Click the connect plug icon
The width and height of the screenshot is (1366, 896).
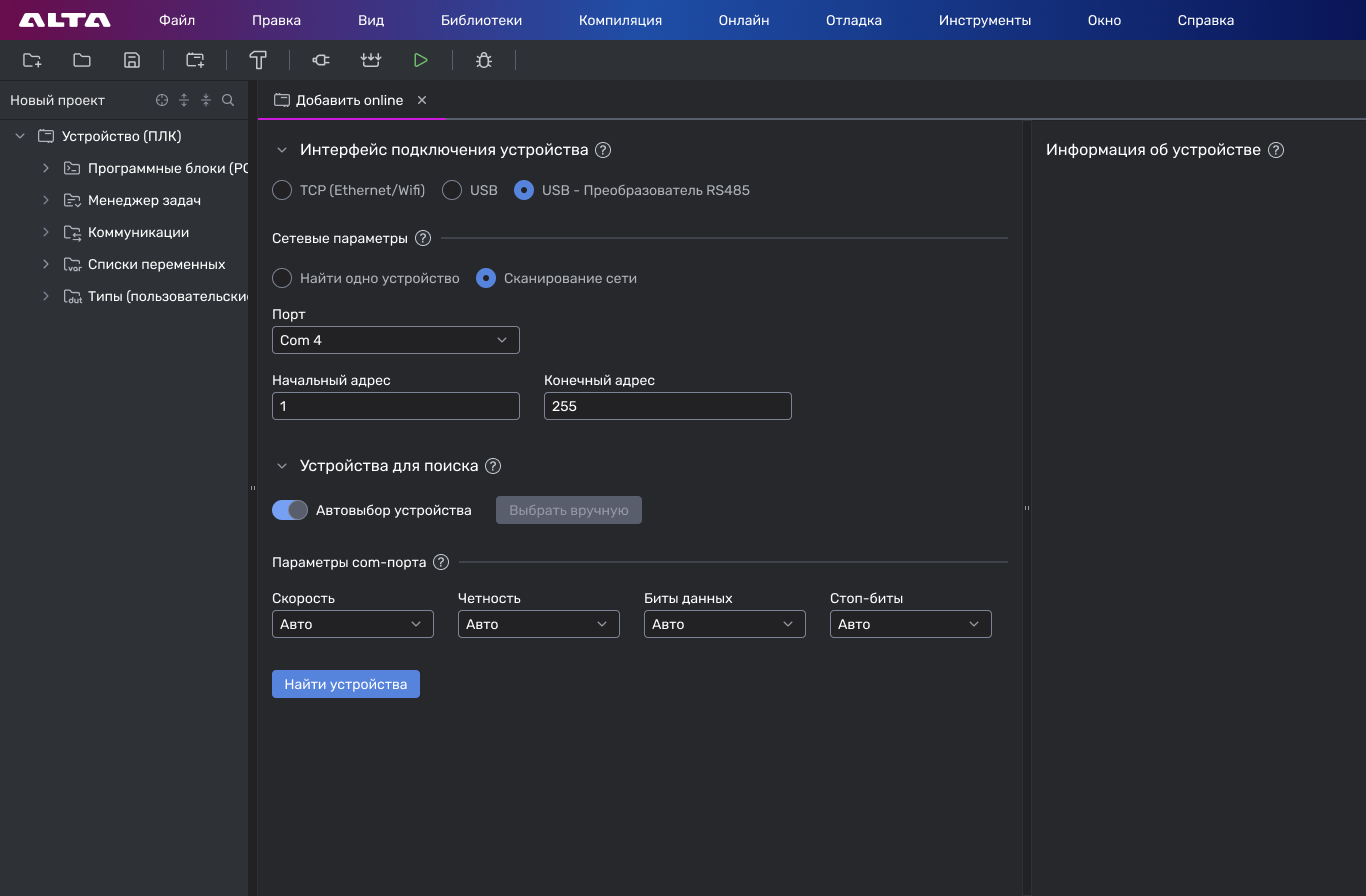click(321, 60)
